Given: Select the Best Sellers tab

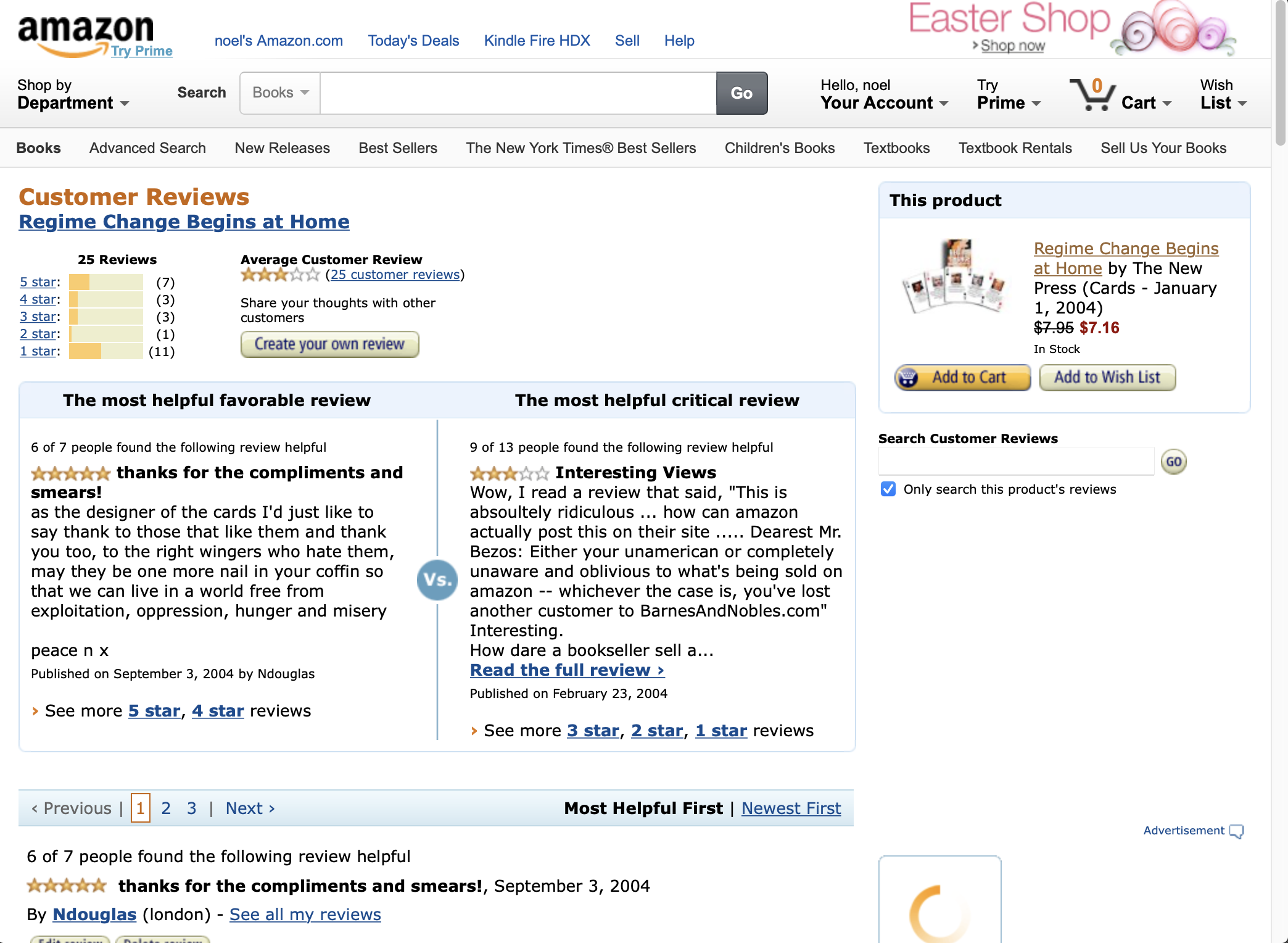Looking at the screenshot, I should (x=398, y=147).
